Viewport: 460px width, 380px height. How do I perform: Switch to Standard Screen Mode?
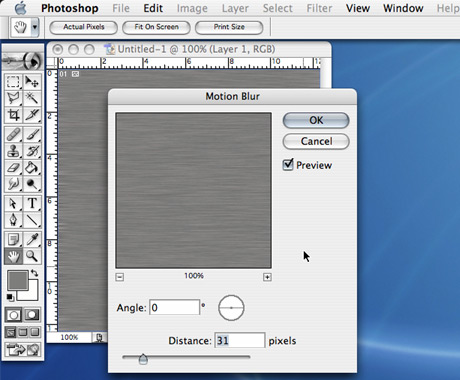click(x=11, y=332)
